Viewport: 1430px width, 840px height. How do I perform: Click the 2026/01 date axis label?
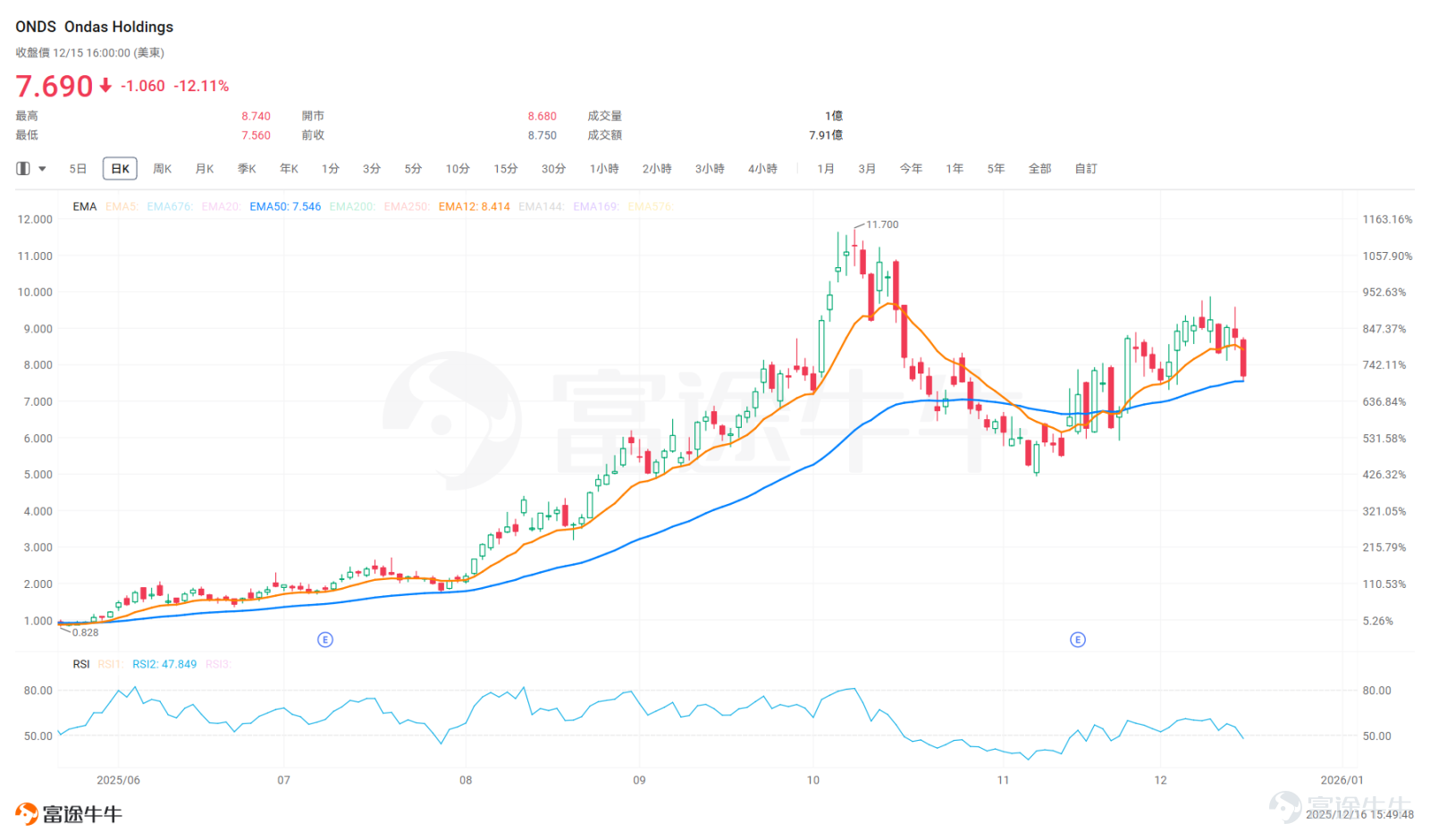(x=1342, y=780)
